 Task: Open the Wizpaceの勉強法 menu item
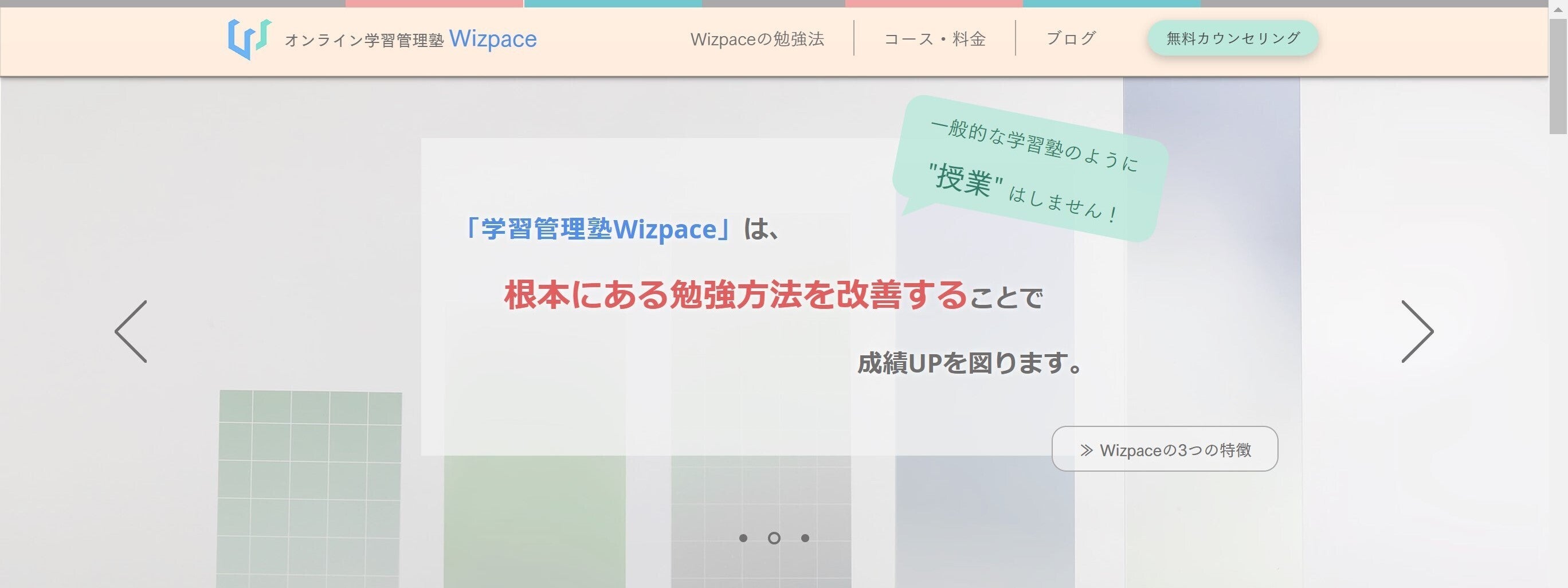click(x=756, y=39)
